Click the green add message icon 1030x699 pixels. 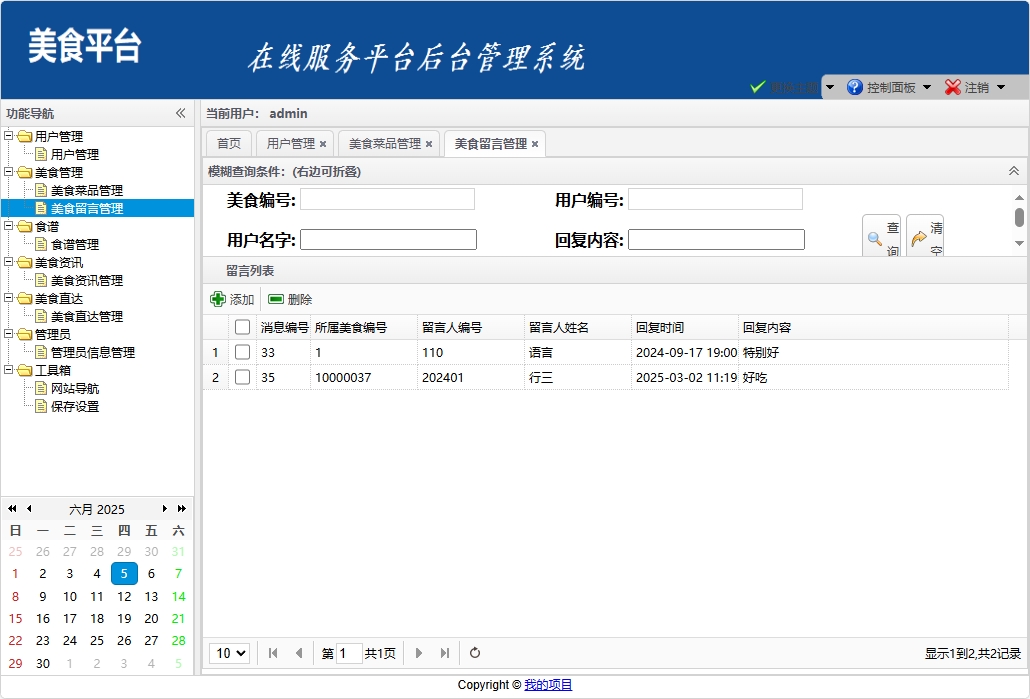pos(218,299)
